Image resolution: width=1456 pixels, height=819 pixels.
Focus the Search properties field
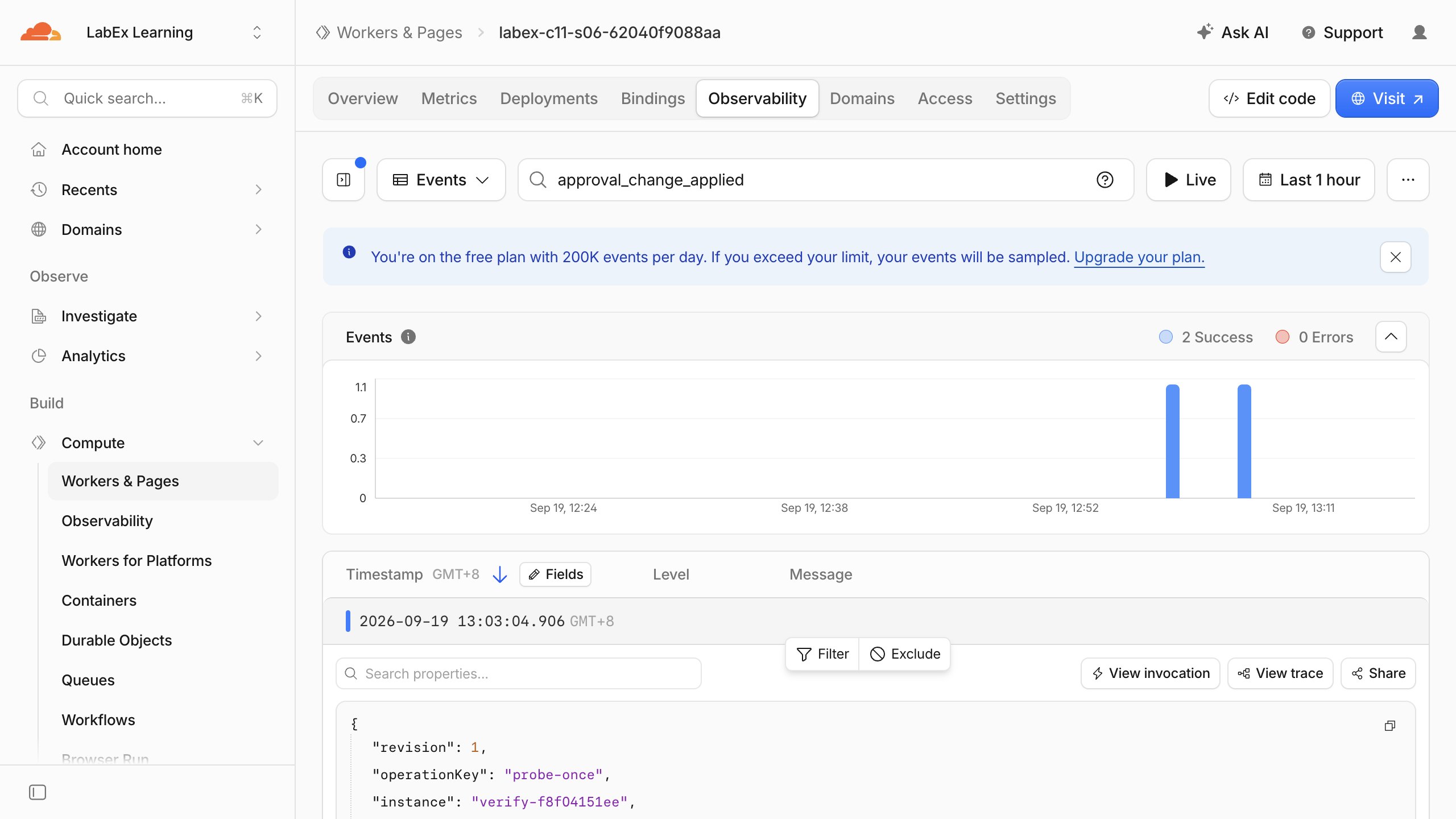click(519, 673)
